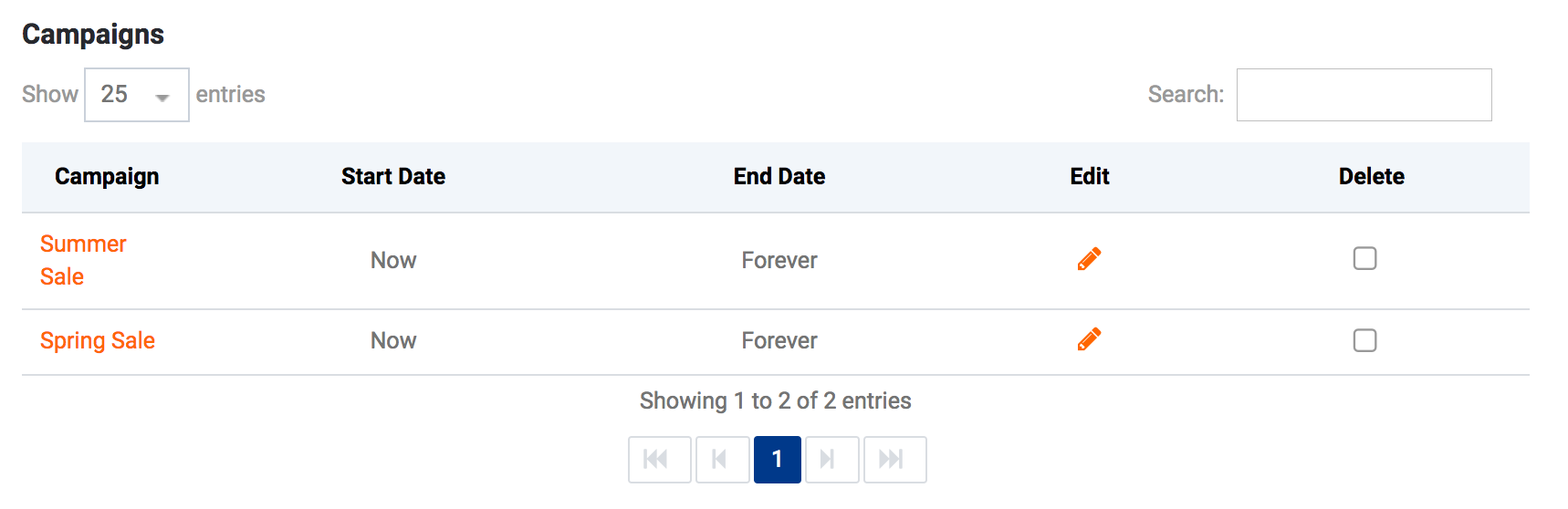The height and width of the screenshot is (509, 1568).
Task: Sort table by Campaign column header
Action: click(x=107, y=176)
